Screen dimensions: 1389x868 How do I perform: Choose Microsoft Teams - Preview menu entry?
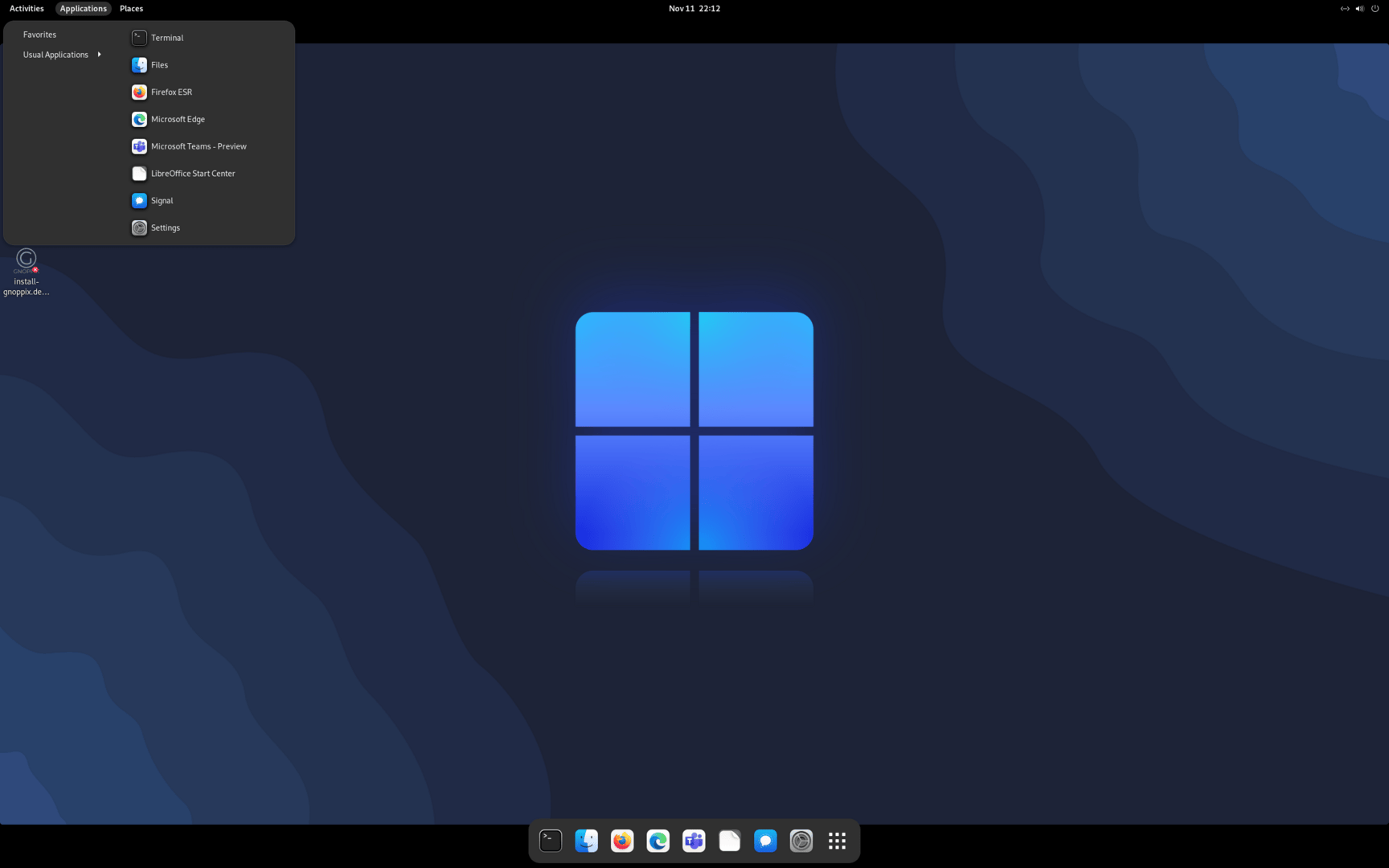[198, 146]
